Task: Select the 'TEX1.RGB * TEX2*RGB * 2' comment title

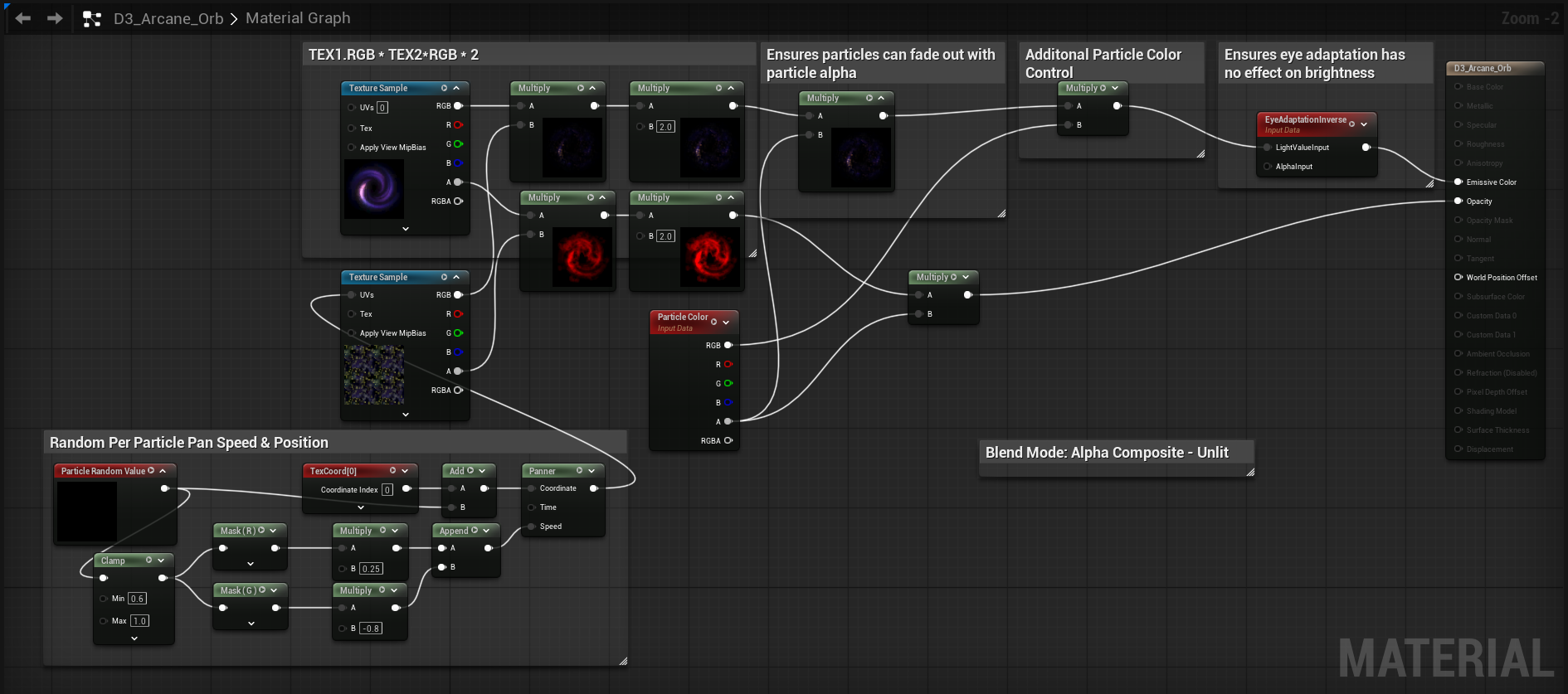Action: pos(393,55)
